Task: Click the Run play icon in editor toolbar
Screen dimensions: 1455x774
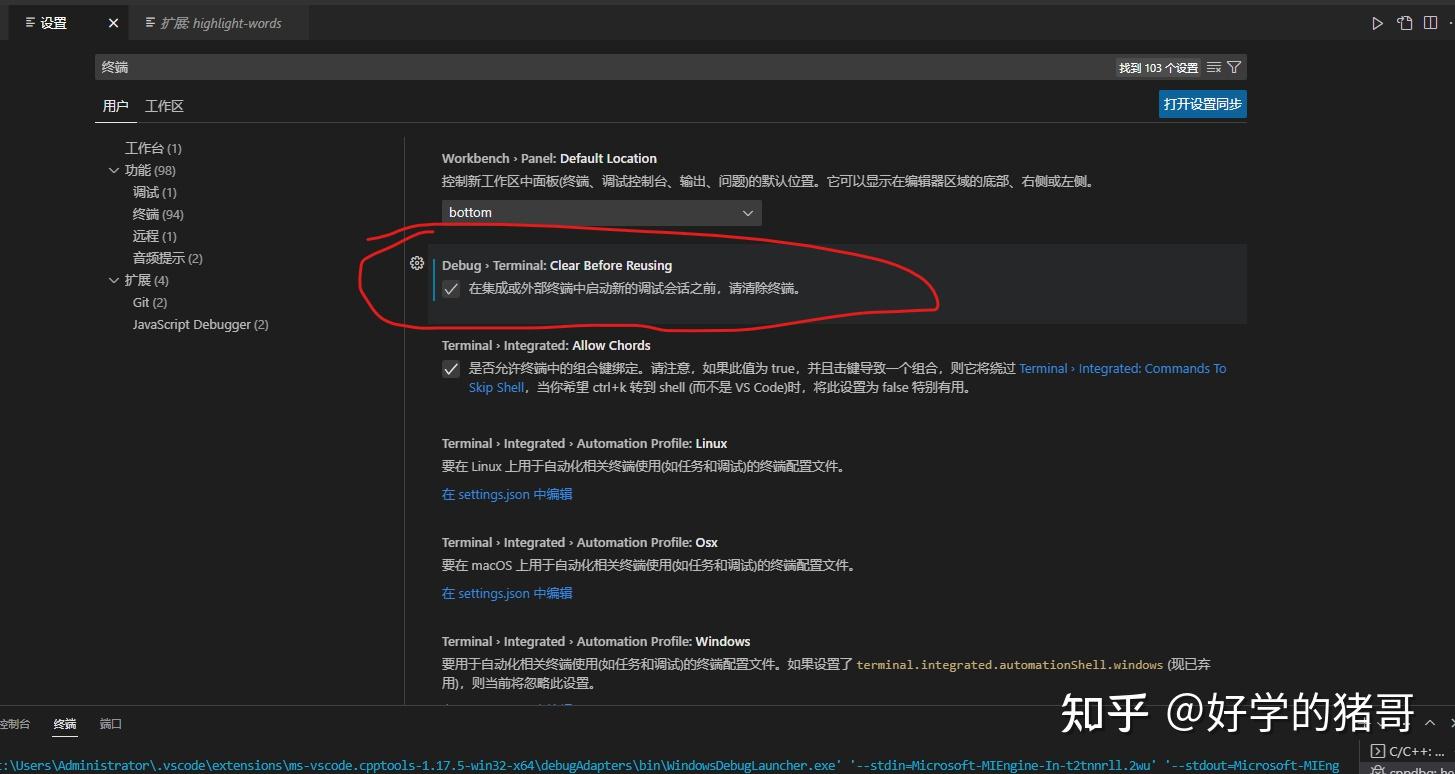Action: point(1377,22)
